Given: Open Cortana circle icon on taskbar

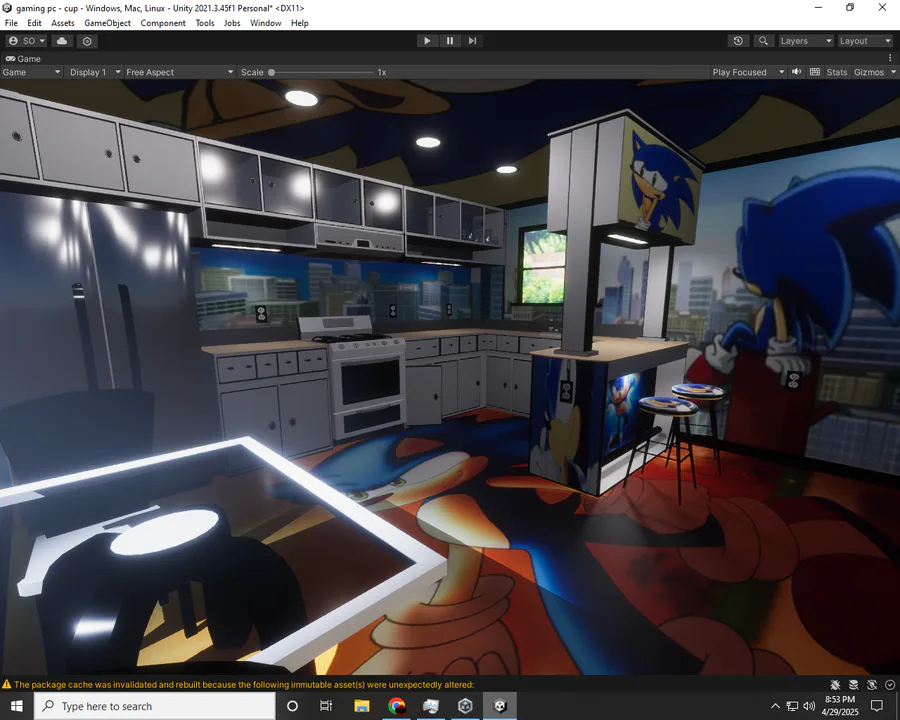Looking at the screenshot, I should [292, 706].
